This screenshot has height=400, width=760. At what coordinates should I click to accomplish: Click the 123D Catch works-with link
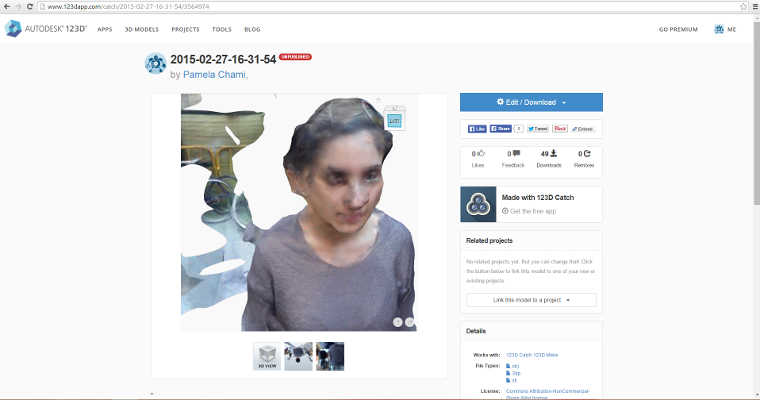tap(518, 355)
